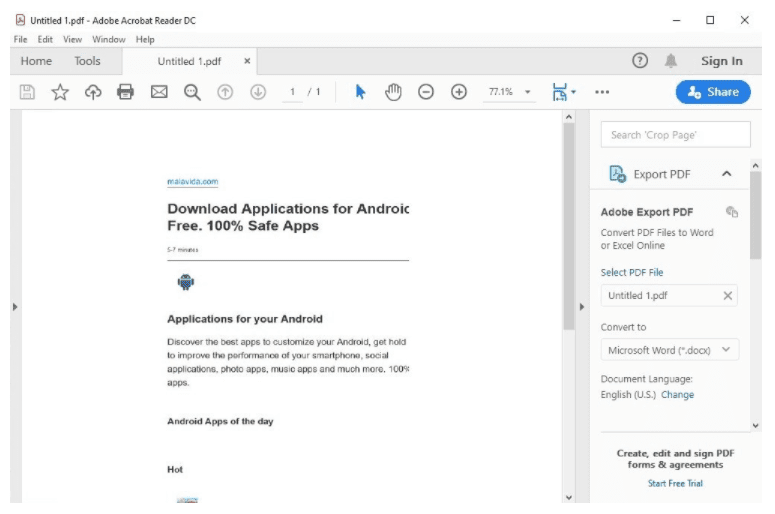Click the 'Applications for your Android' heading
This screenshot has height=514, width=775.
point(245,319)
